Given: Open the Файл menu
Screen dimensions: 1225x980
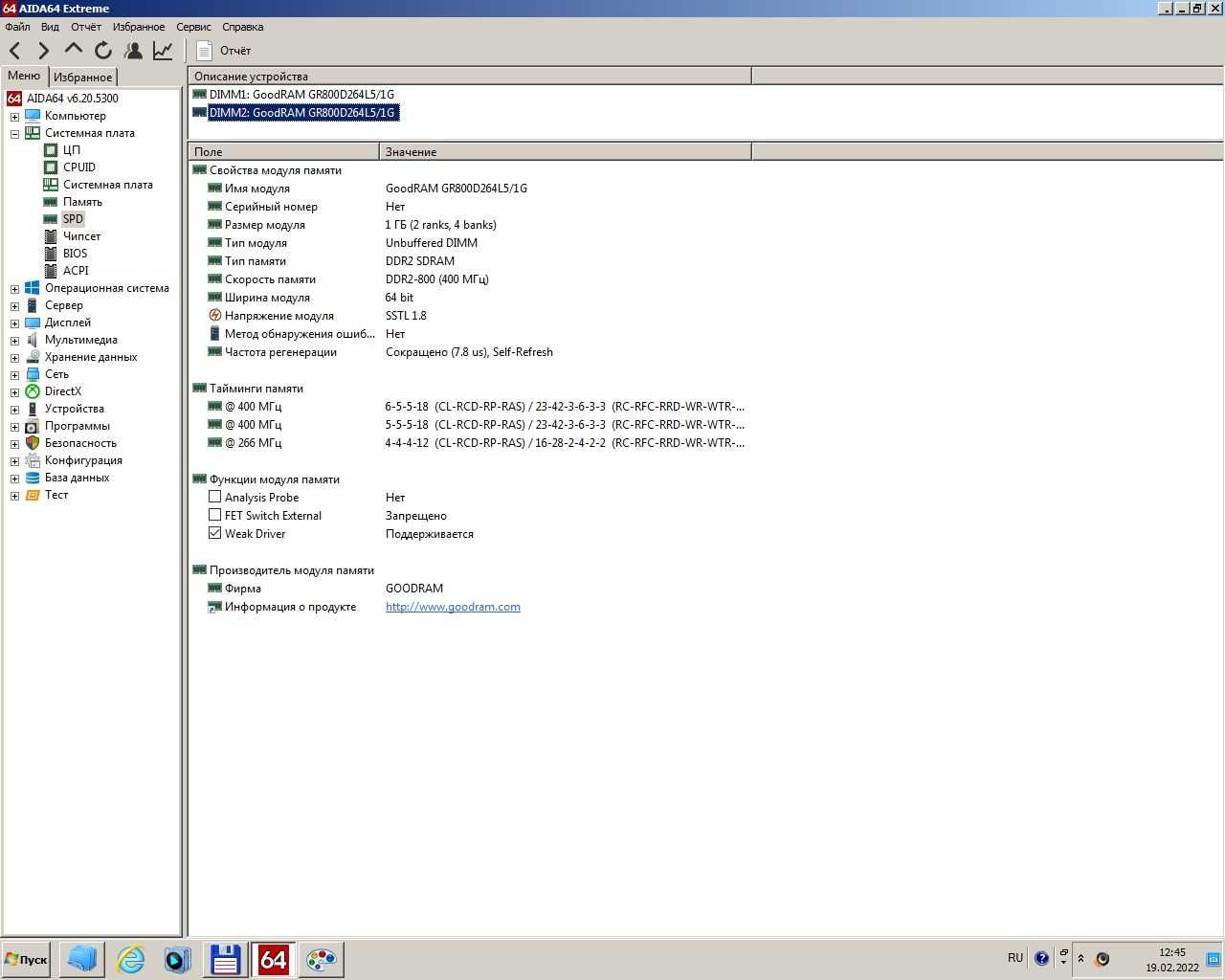Looking at the screenshot, I should tap(17, 27).
